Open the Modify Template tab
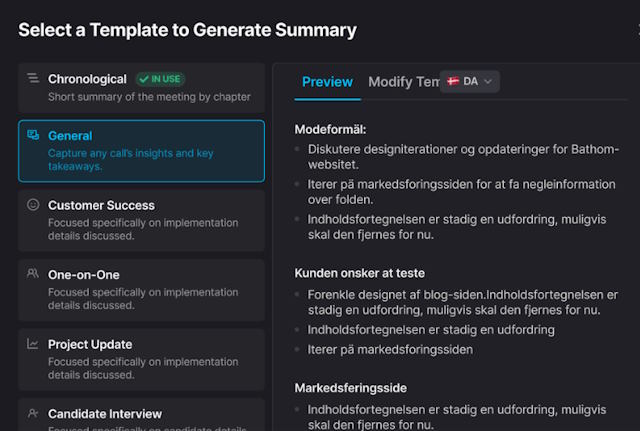The image size is (640, 431). [403, 82]
